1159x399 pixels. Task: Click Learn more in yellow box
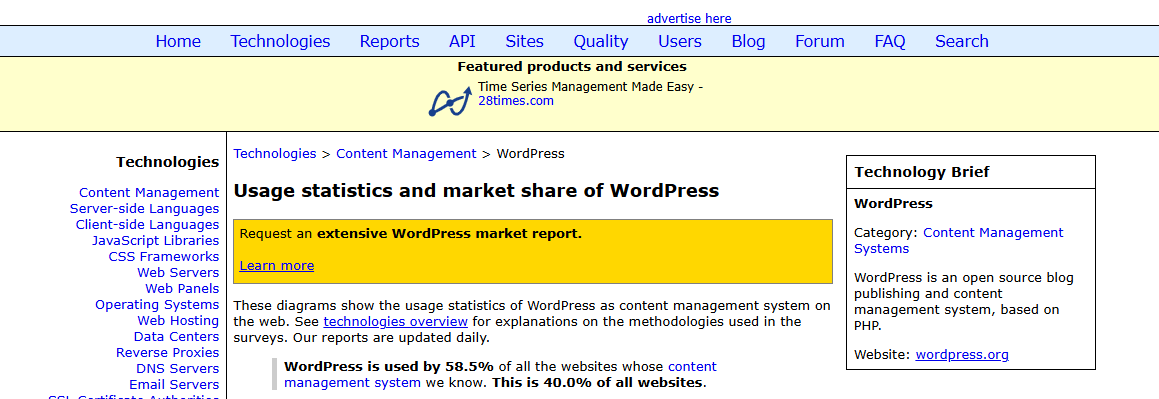point(276,265)
